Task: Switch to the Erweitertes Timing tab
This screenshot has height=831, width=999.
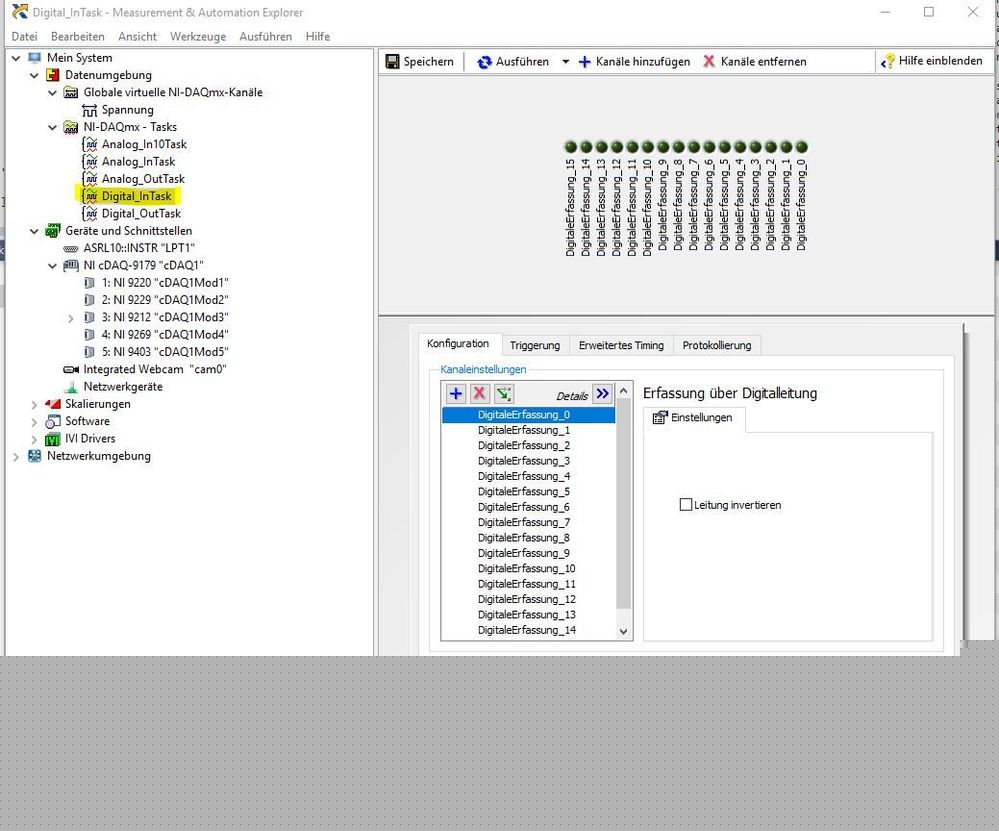Action: (621, 345)
